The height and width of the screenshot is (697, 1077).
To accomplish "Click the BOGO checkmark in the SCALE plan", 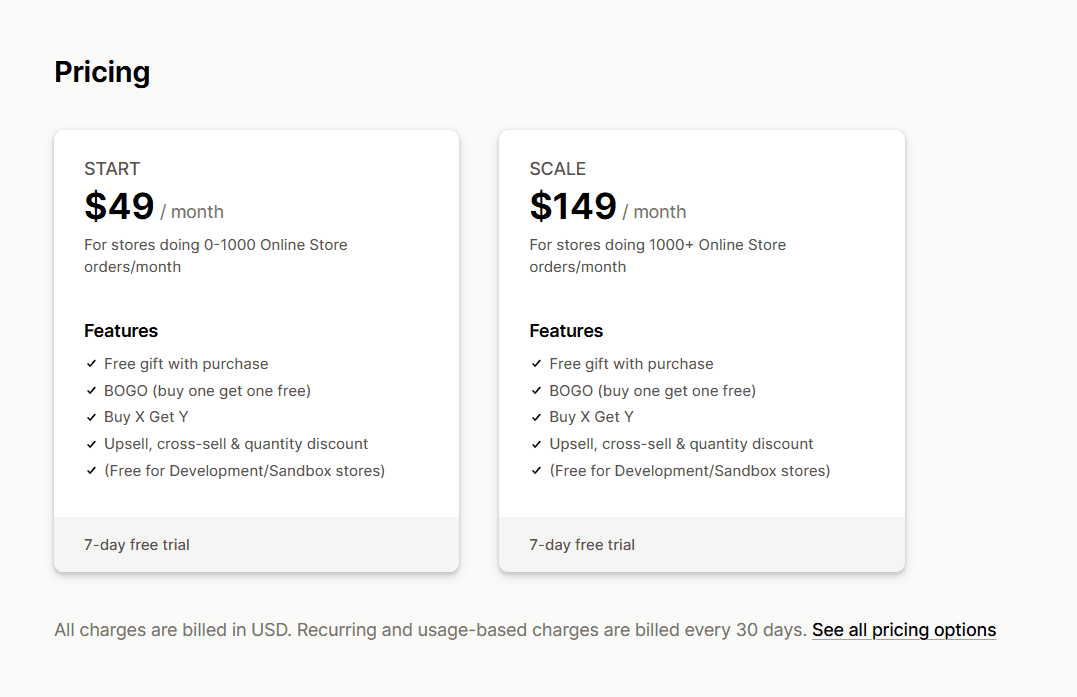I will (537, 391).
